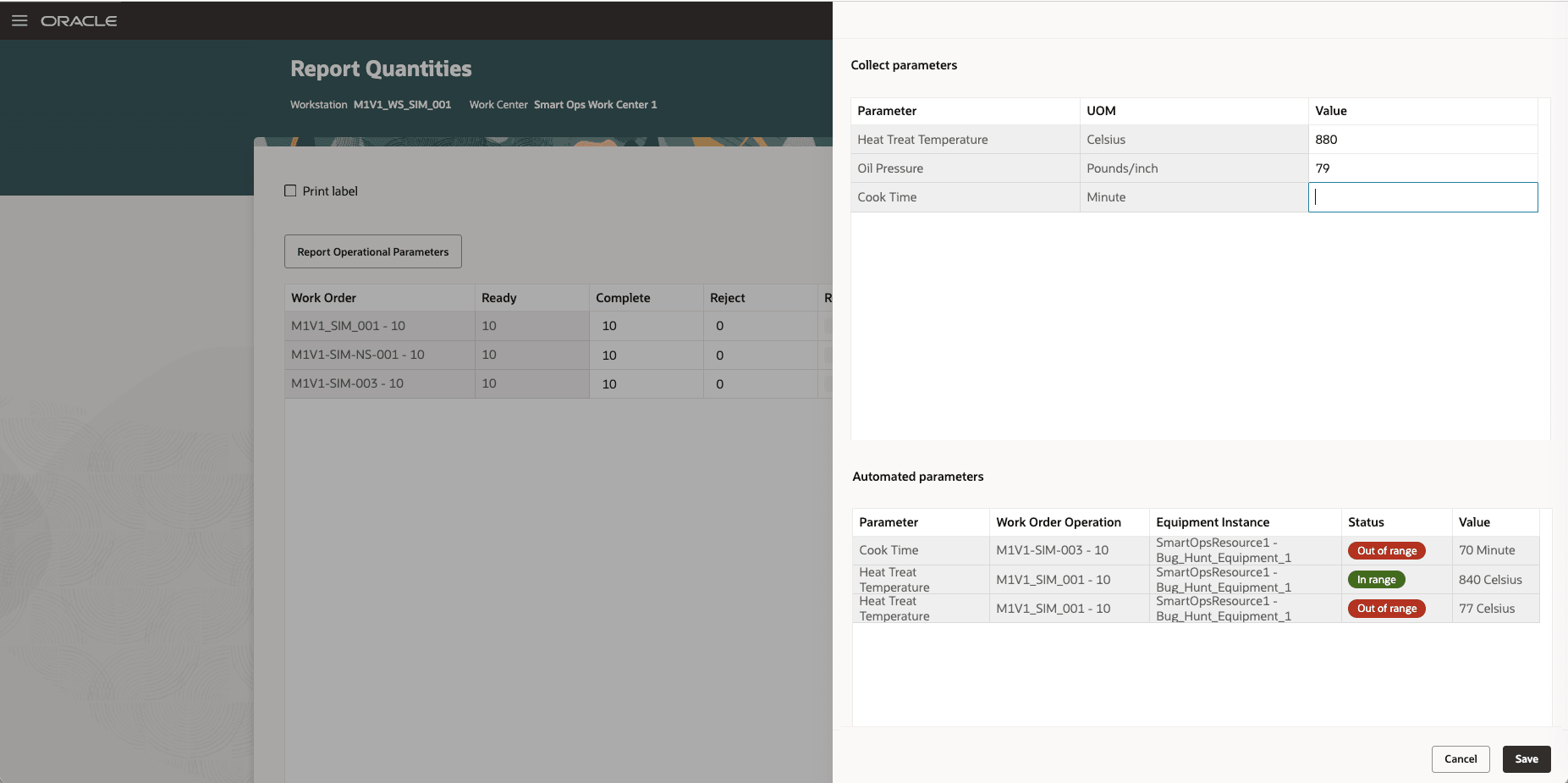
Task: Enable the Print label checkbox
Action: point(290,190)
